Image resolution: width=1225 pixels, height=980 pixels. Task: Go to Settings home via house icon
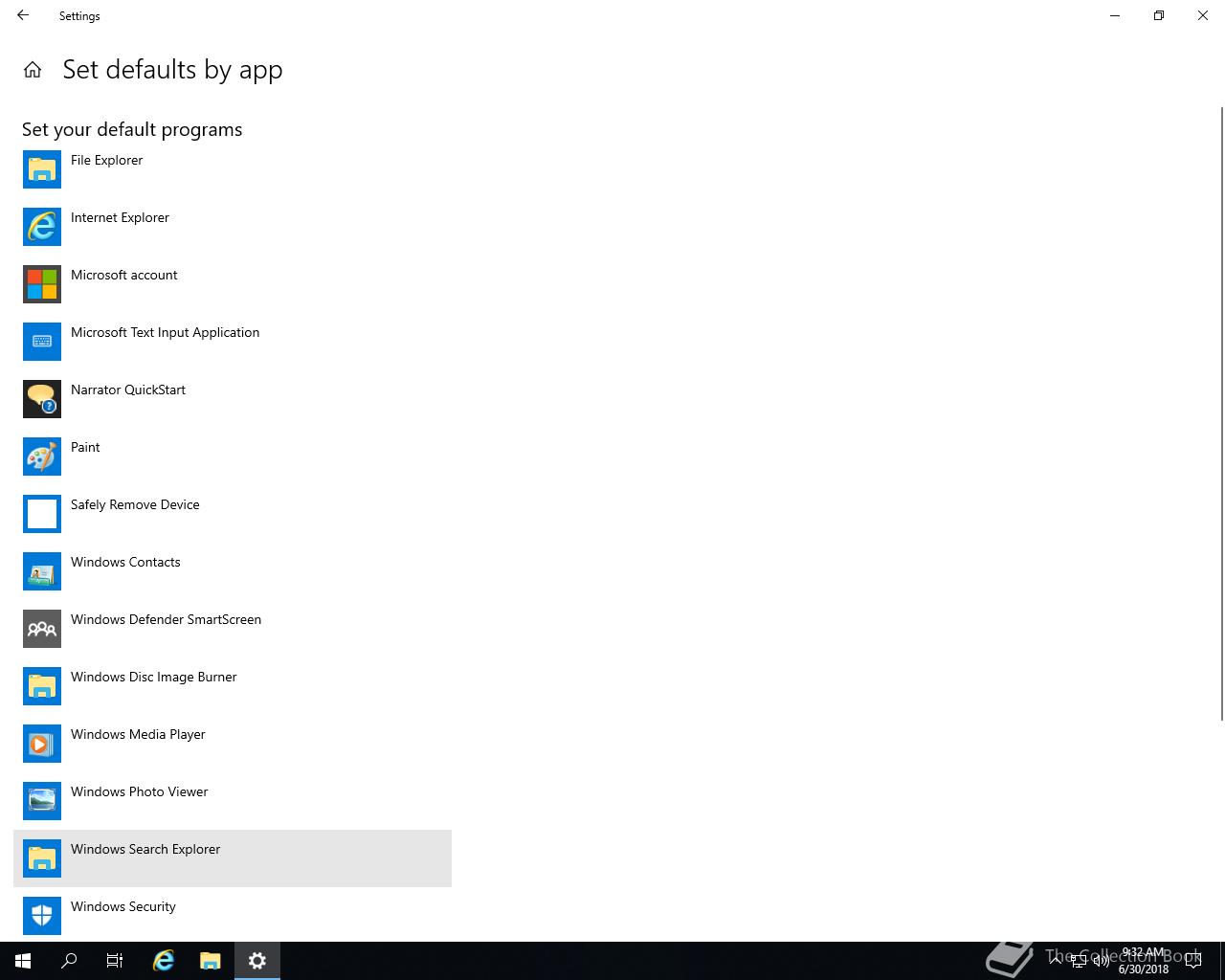(33, 70)
